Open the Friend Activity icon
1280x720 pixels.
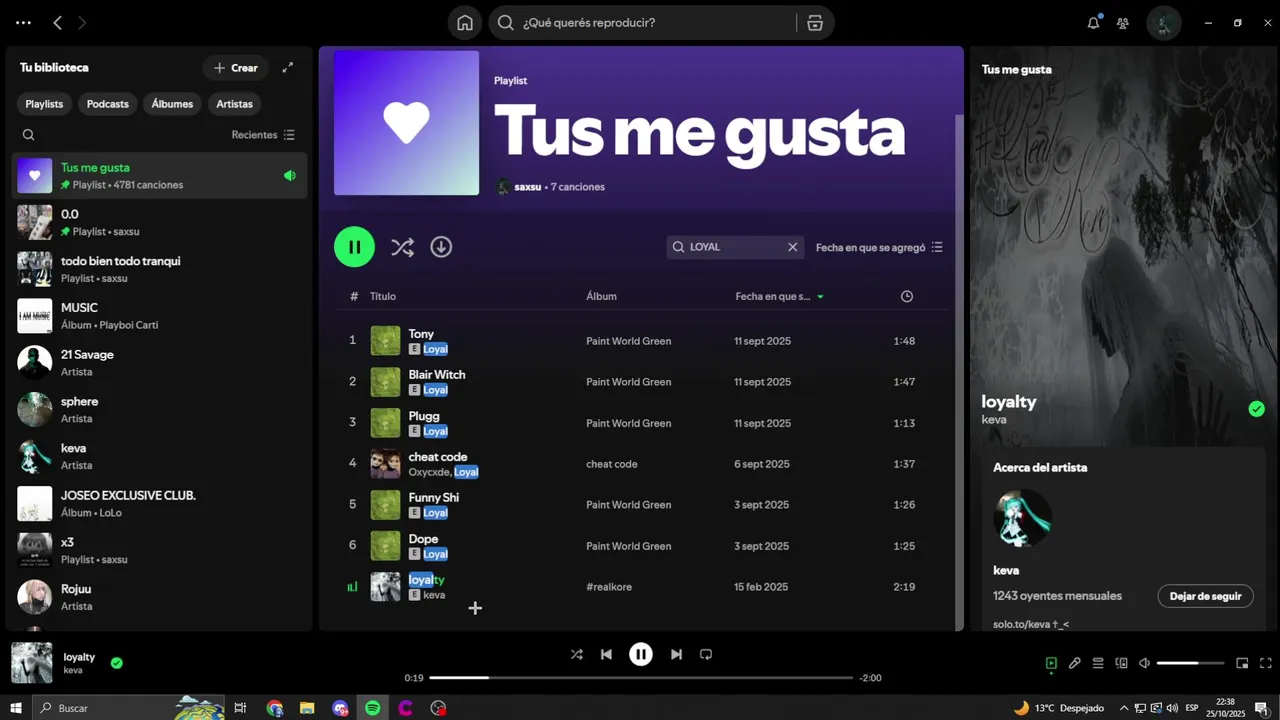(x=1123, y=23)
